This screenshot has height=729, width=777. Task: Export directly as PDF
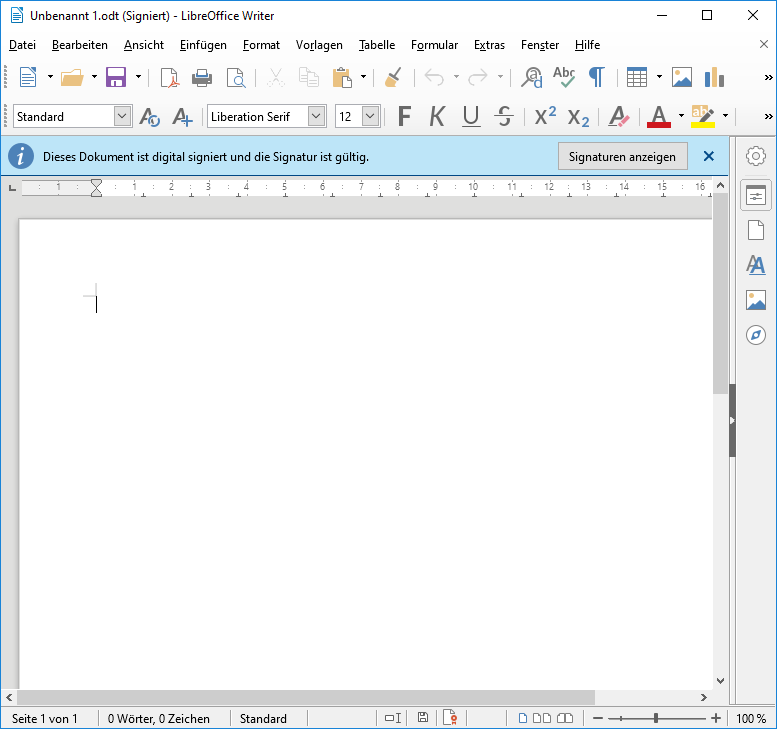tap(169, 78)
